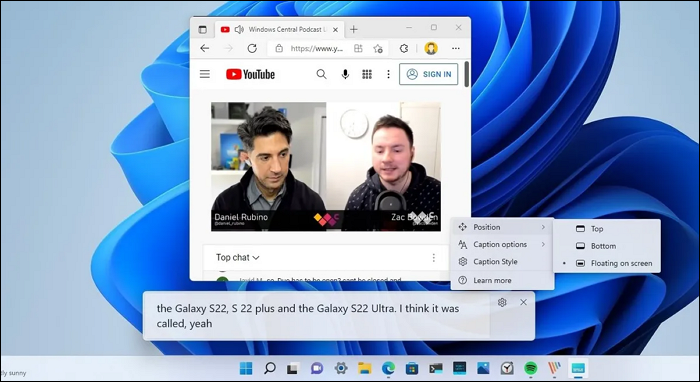
Task: Go back in Edge browser
Action: click(x=204, y=48)
